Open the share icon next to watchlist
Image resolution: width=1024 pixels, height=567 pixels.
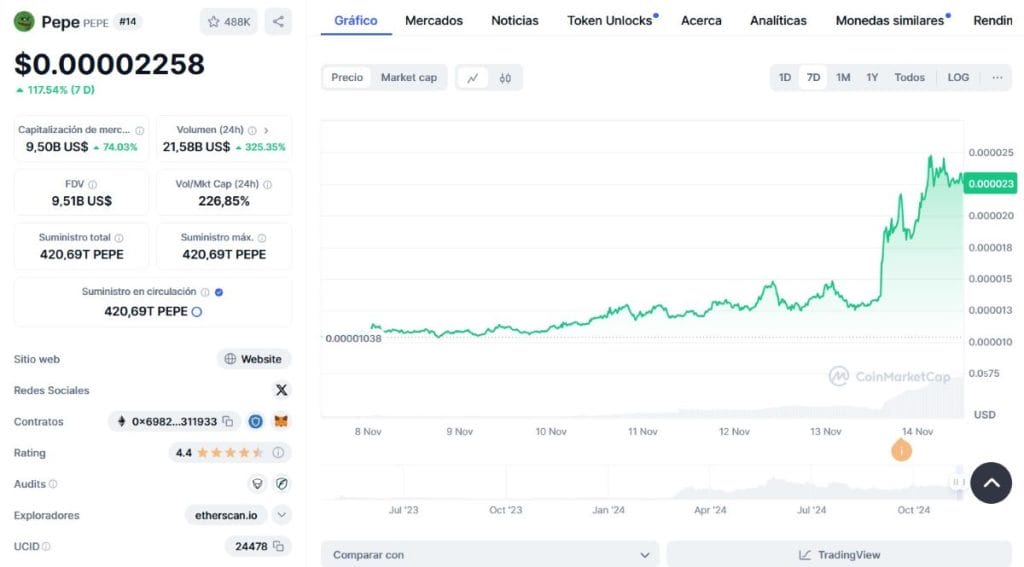coord(278,22)
